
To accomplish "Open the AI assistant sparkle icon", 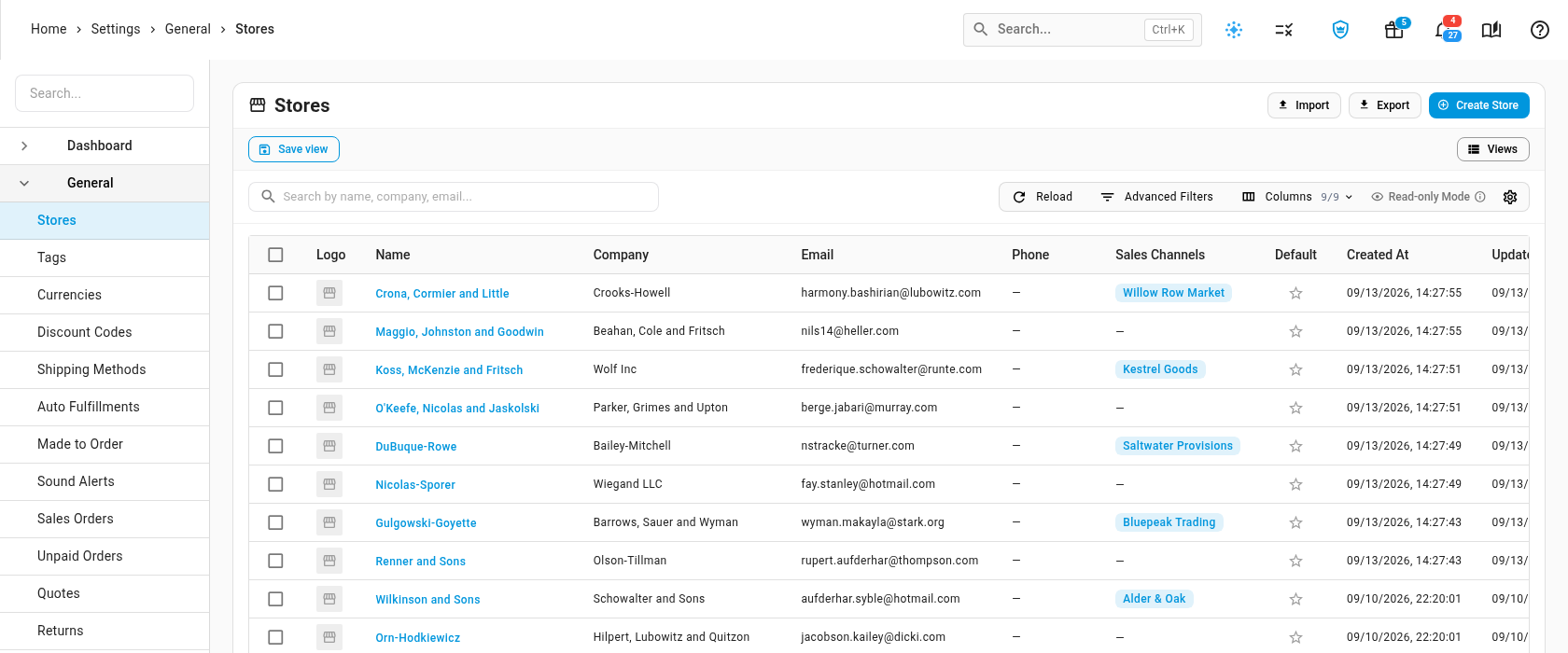I will pyautogui.click(x=1234, y=30).
